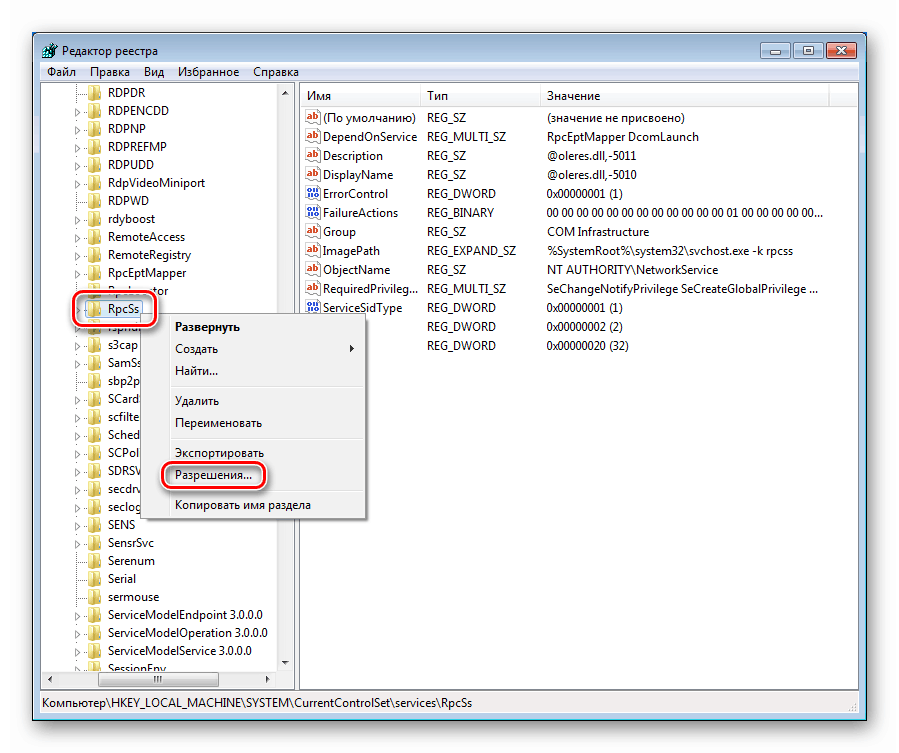Click the ab icon beside Group
This screenshot has width=899, height=753.
(x=312, y=232)
